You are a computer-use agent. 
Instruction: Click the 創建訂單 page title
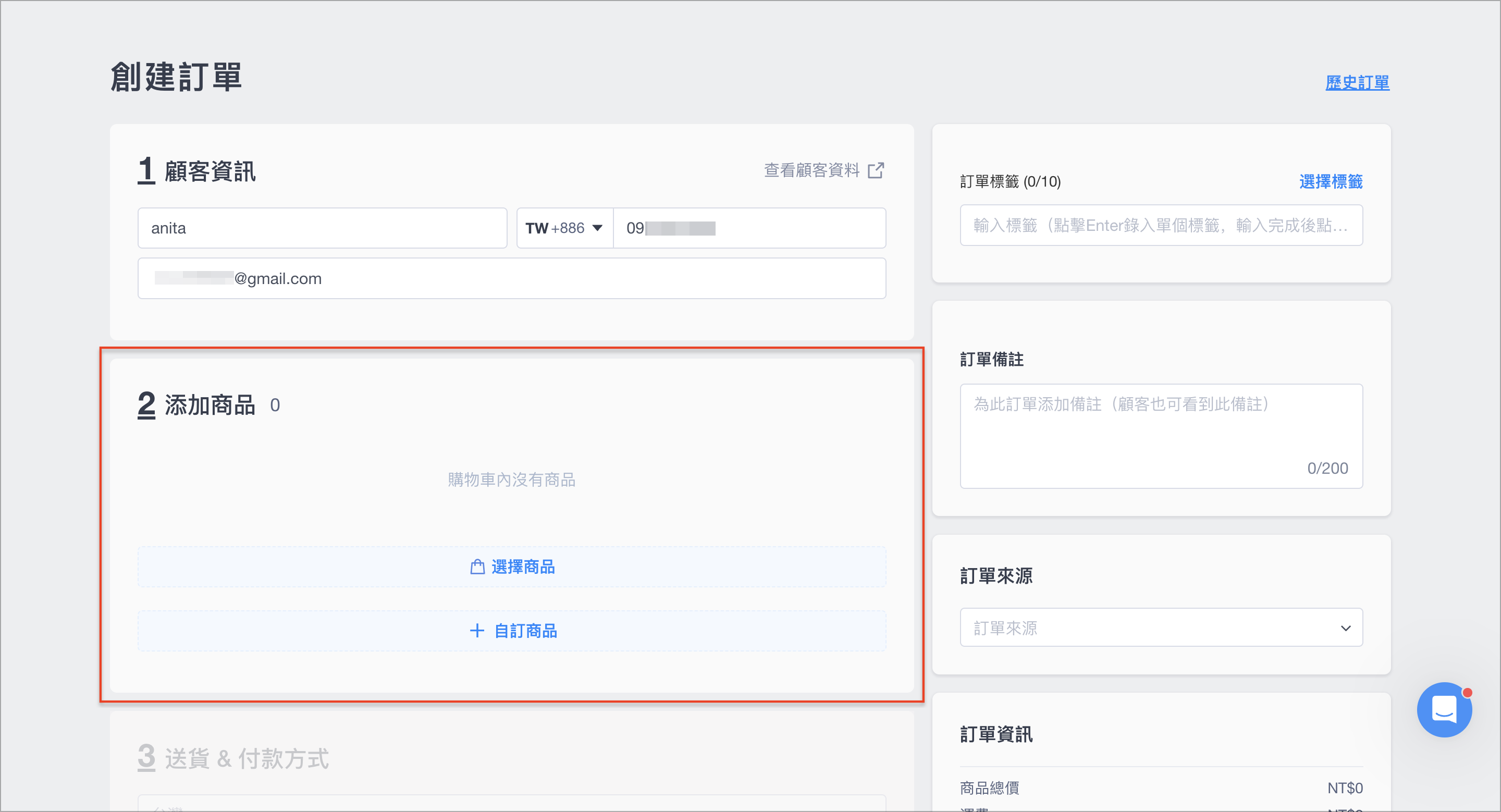(x=176, y=77)
